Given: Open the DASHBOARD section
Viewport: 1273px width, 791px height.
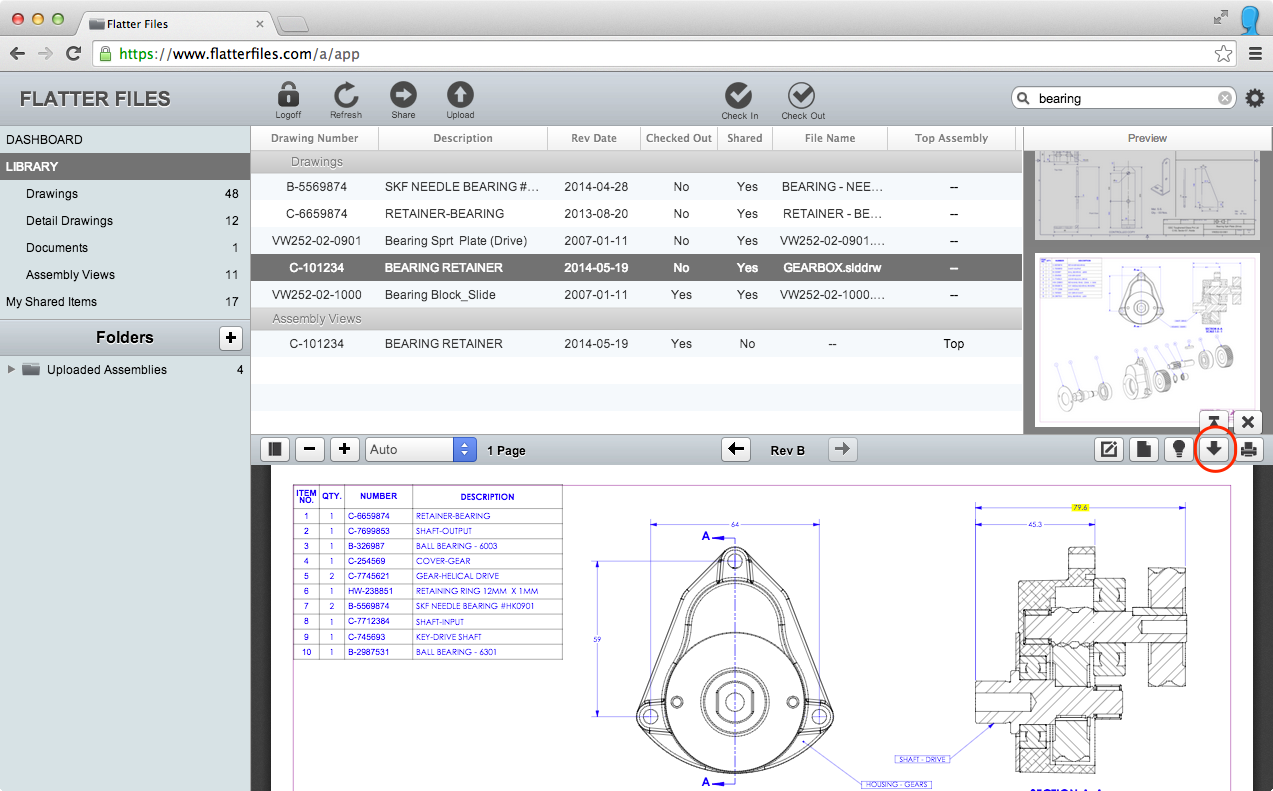Looking at the screenshot, I should (125, 140).
